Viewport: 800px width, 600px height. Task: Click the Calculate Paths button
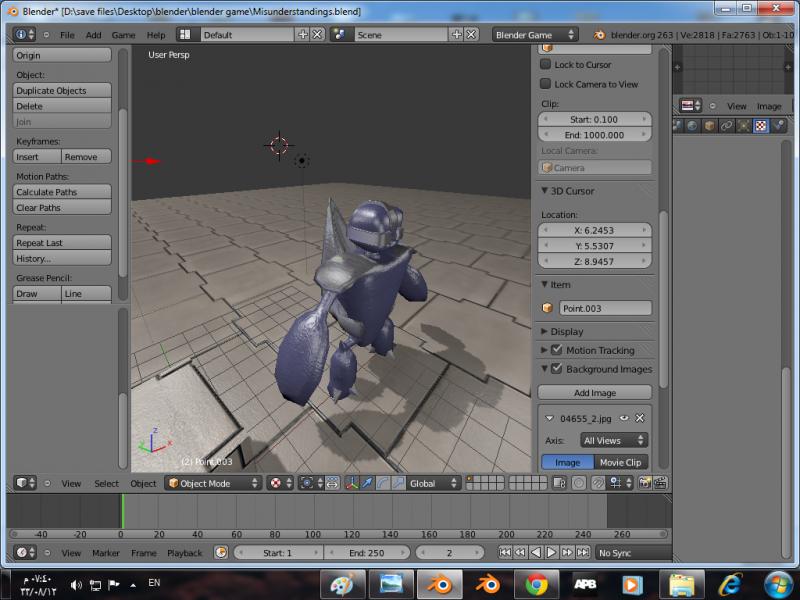pyautogui.click(x=62, y=192)
